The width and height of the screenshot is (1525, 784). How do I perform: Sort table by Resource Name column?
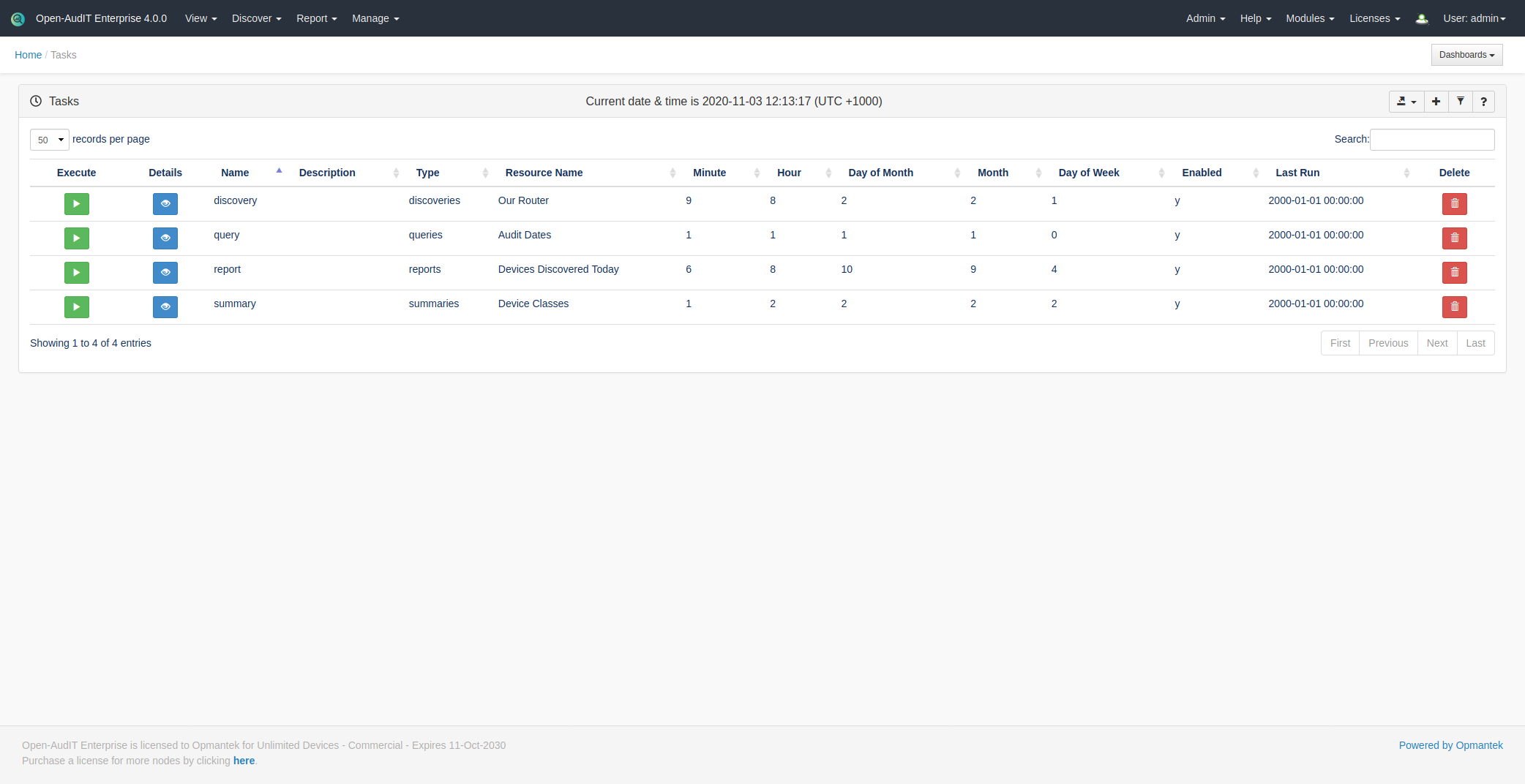544,173
